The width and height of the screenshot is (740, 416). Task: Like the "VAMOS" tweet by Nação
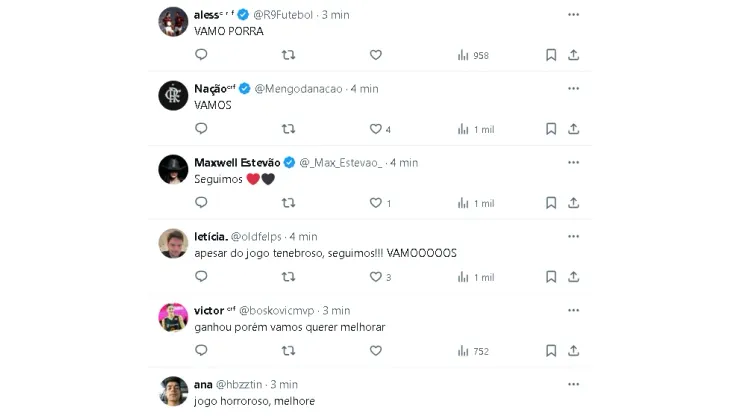pyautogui.click(x=376, y=129)
